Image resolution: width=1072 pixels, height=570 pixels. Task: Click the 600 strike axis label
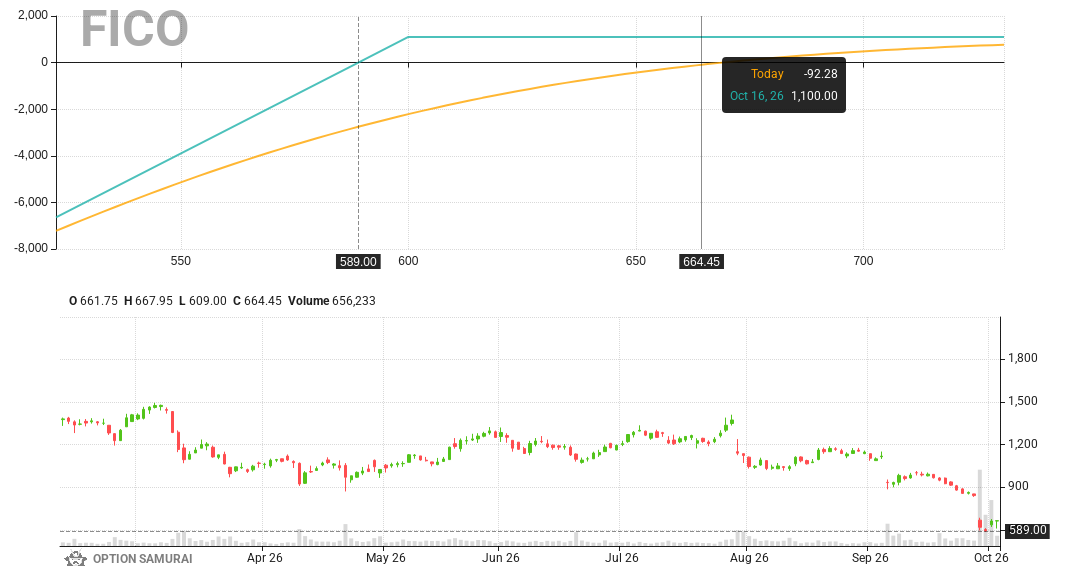click(x=408, y=261)
